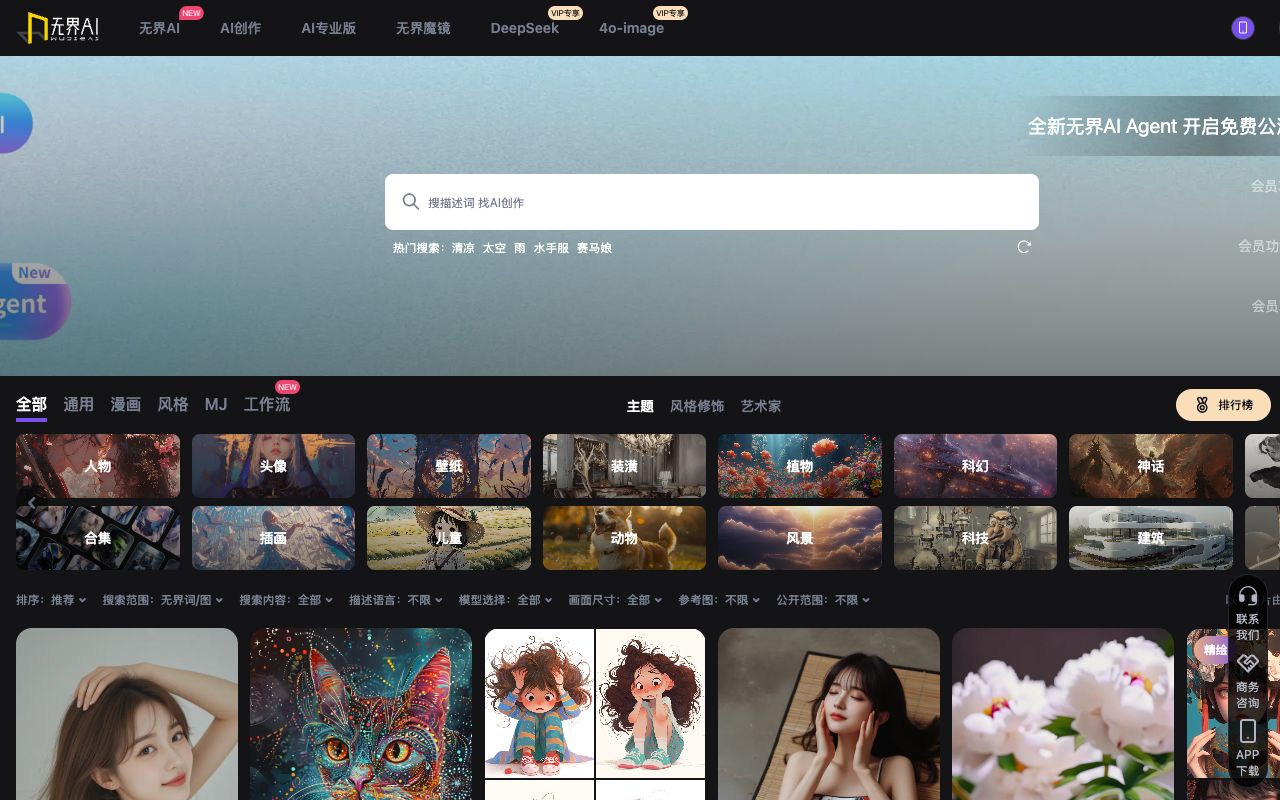Open DeepSeek in top navigation
Screen dimensions: 1280x800
(x=524, y=28)
